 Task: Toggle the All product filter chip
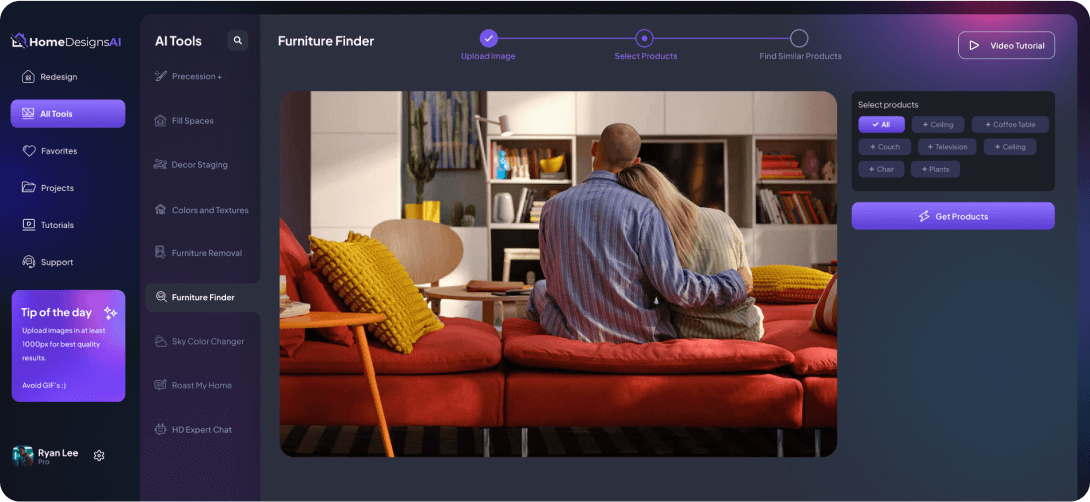[x=881, y=125]
